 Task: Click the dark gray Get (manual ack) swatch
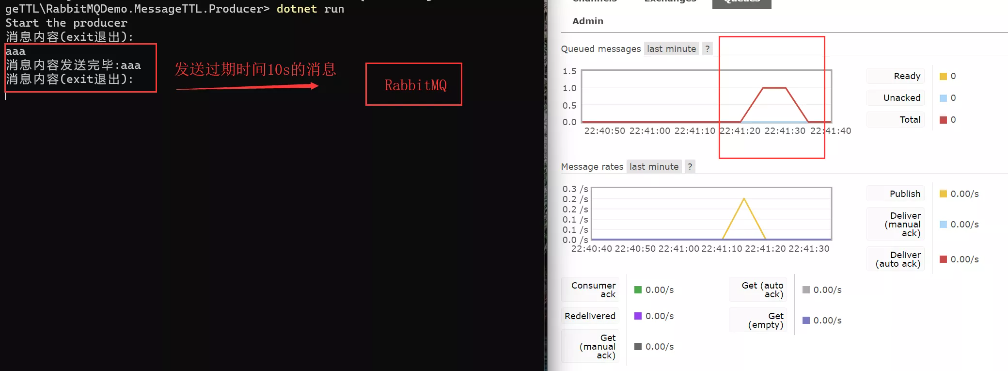[638, 347]
